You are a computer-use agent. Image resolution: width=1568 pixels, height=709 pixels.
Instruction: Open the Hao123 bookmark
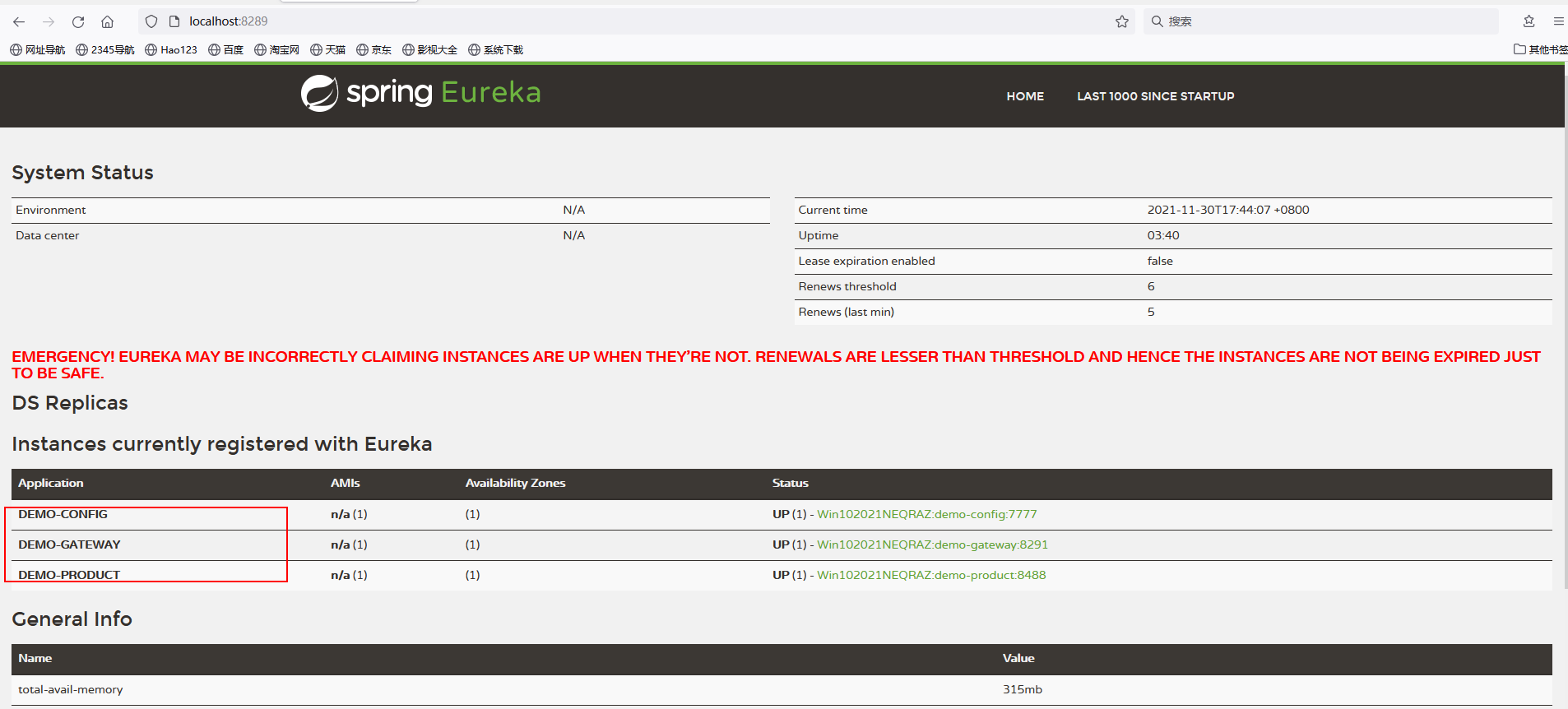(x=171, y=49)
